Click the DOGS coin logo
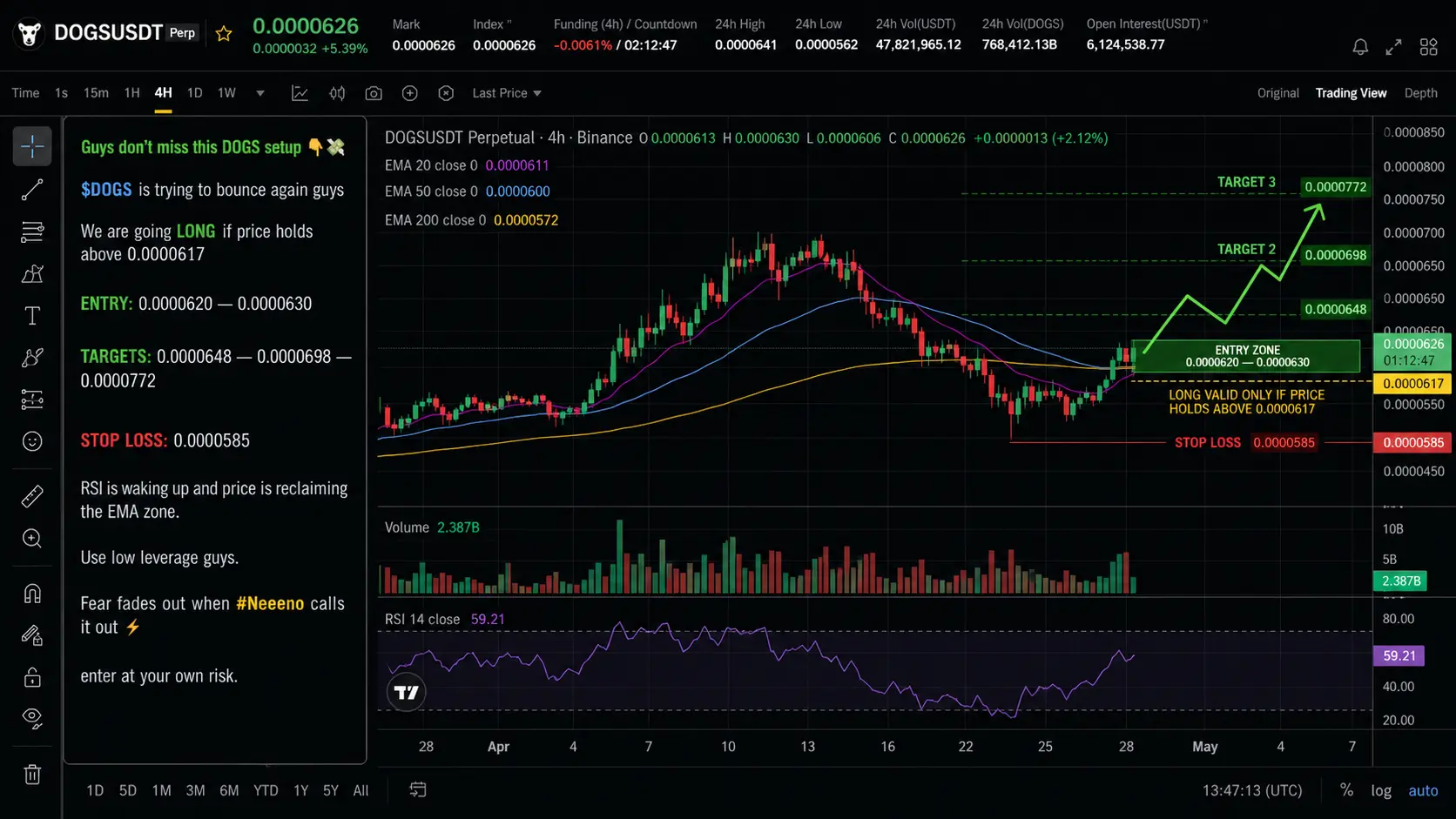 pyautogui.click(x=30, y=34)
